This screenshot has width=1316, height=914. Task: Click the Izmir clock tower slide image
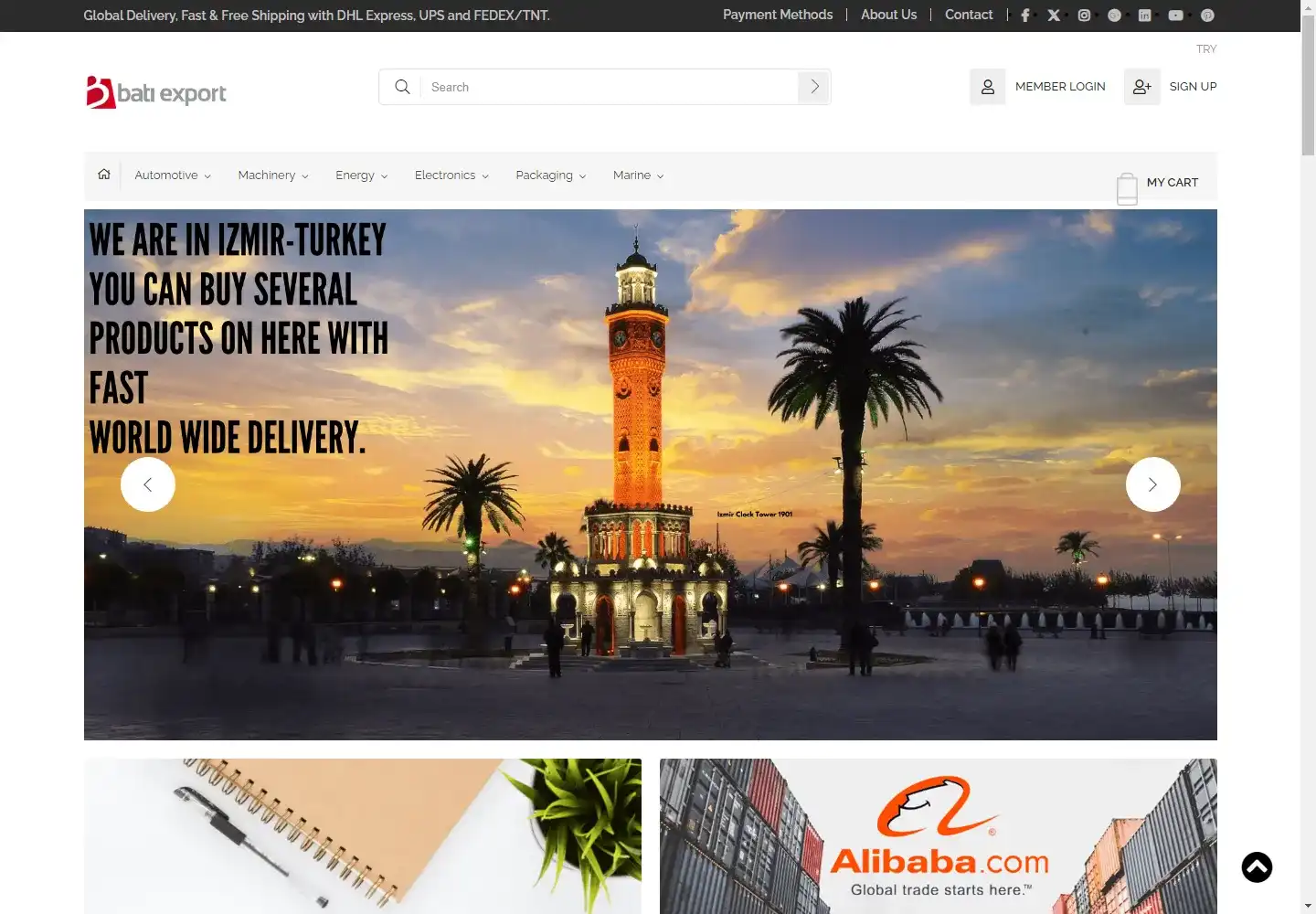(651, 474)
